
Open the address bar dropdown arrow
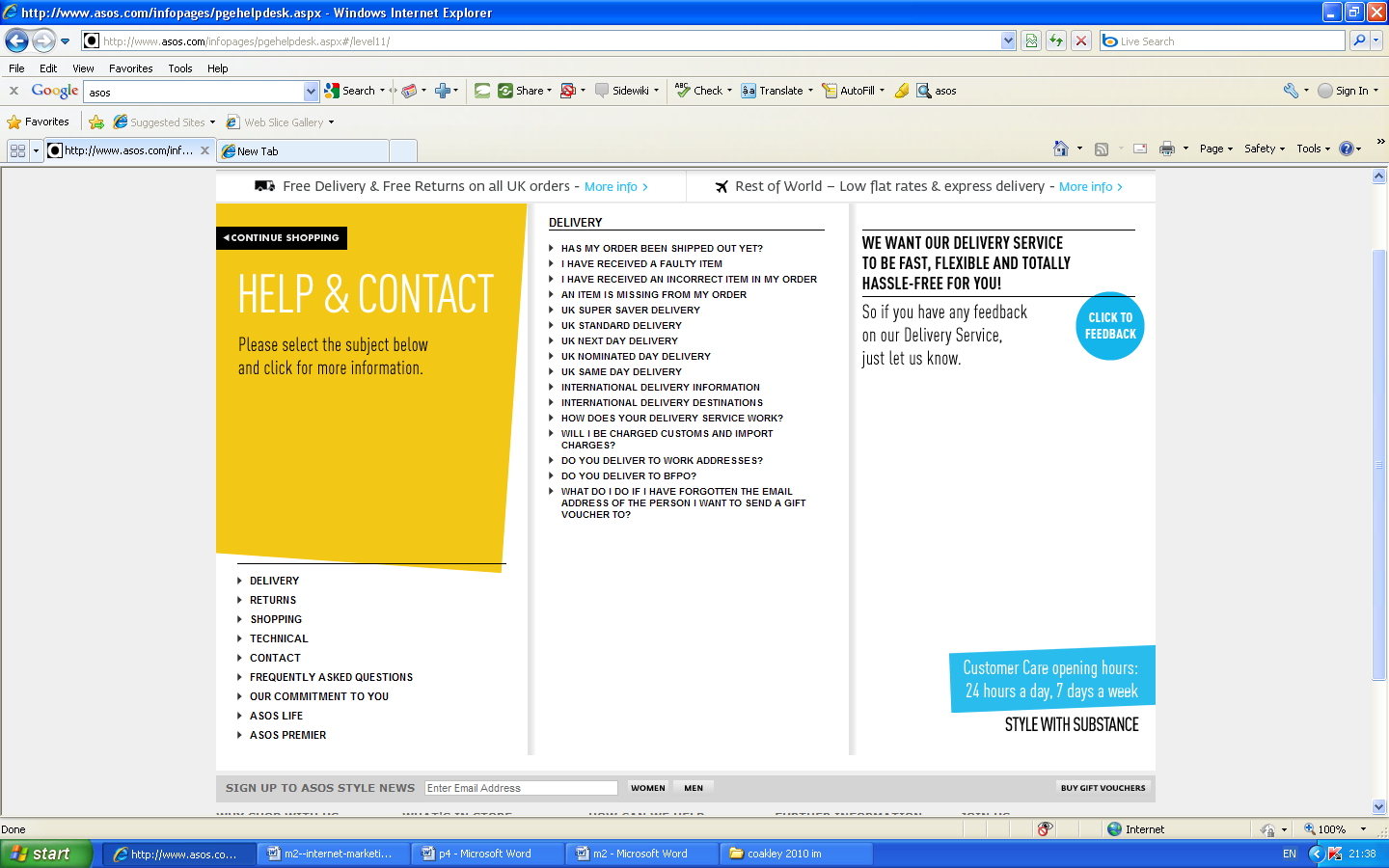pos(1008,41)
